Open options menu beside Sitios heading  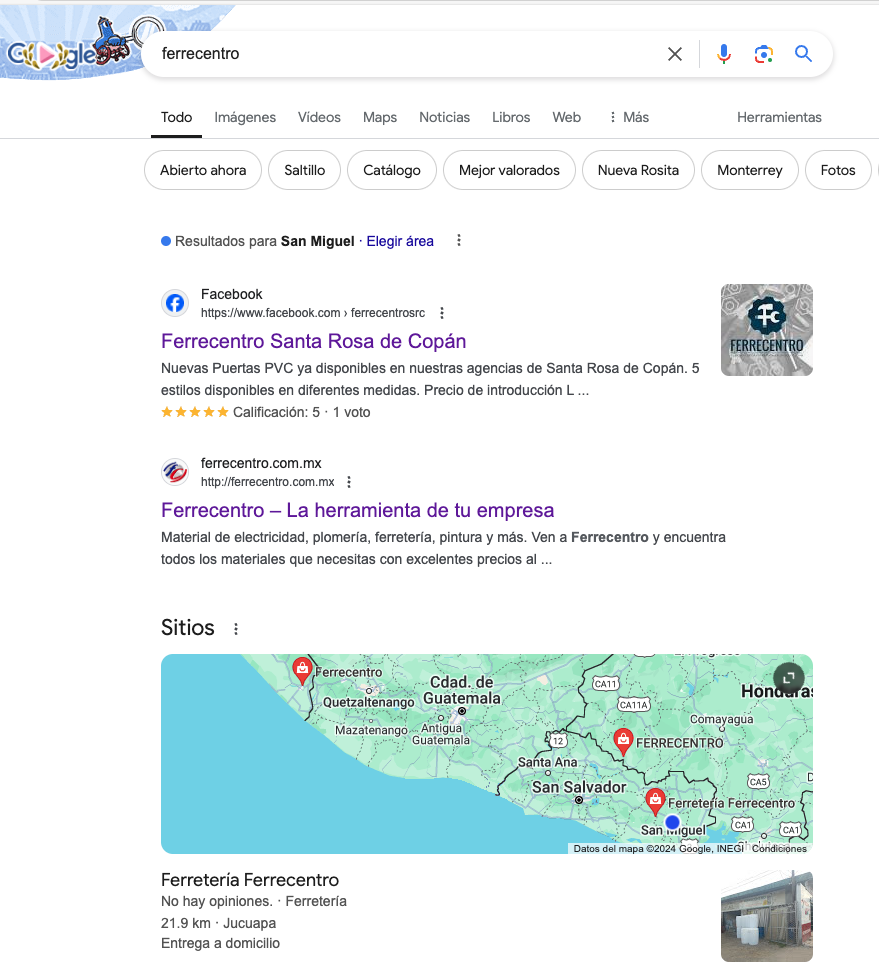[236, 629]
